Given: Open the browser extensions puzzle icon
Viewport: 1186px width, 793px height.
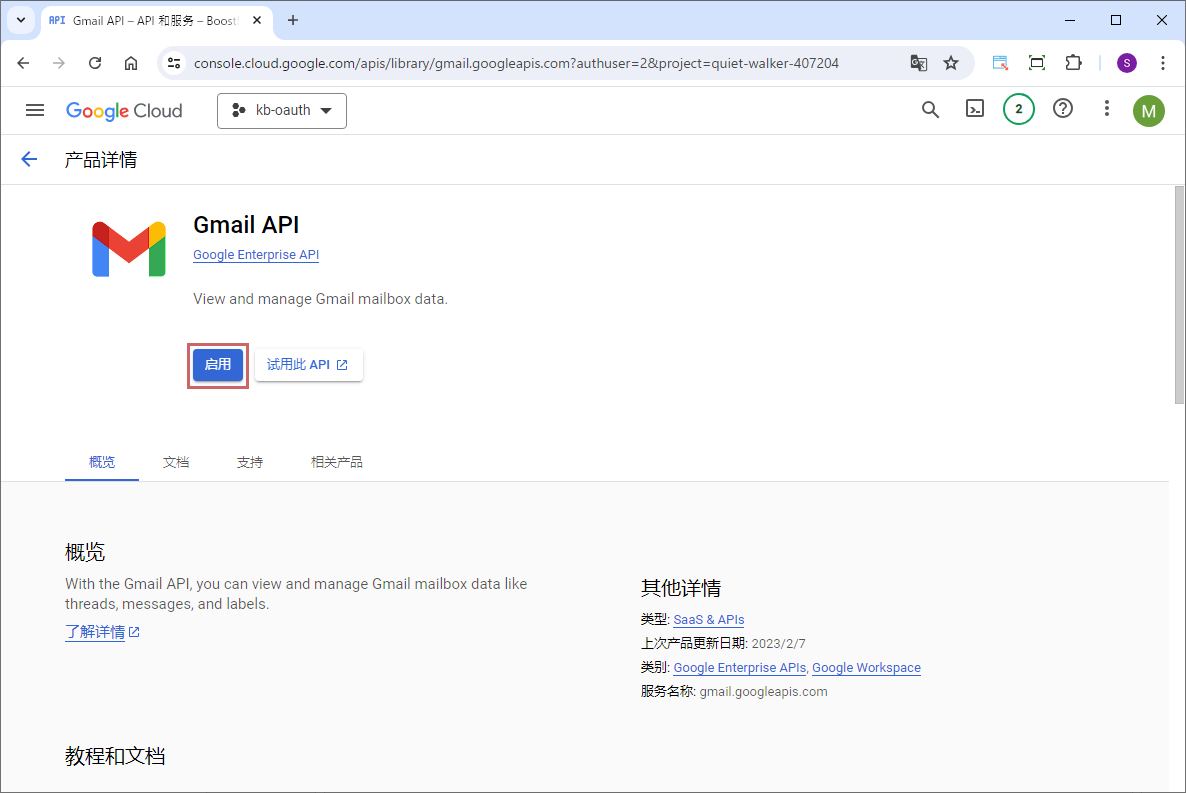Looking at the screenshot, I should click(x=1073, y=63).
